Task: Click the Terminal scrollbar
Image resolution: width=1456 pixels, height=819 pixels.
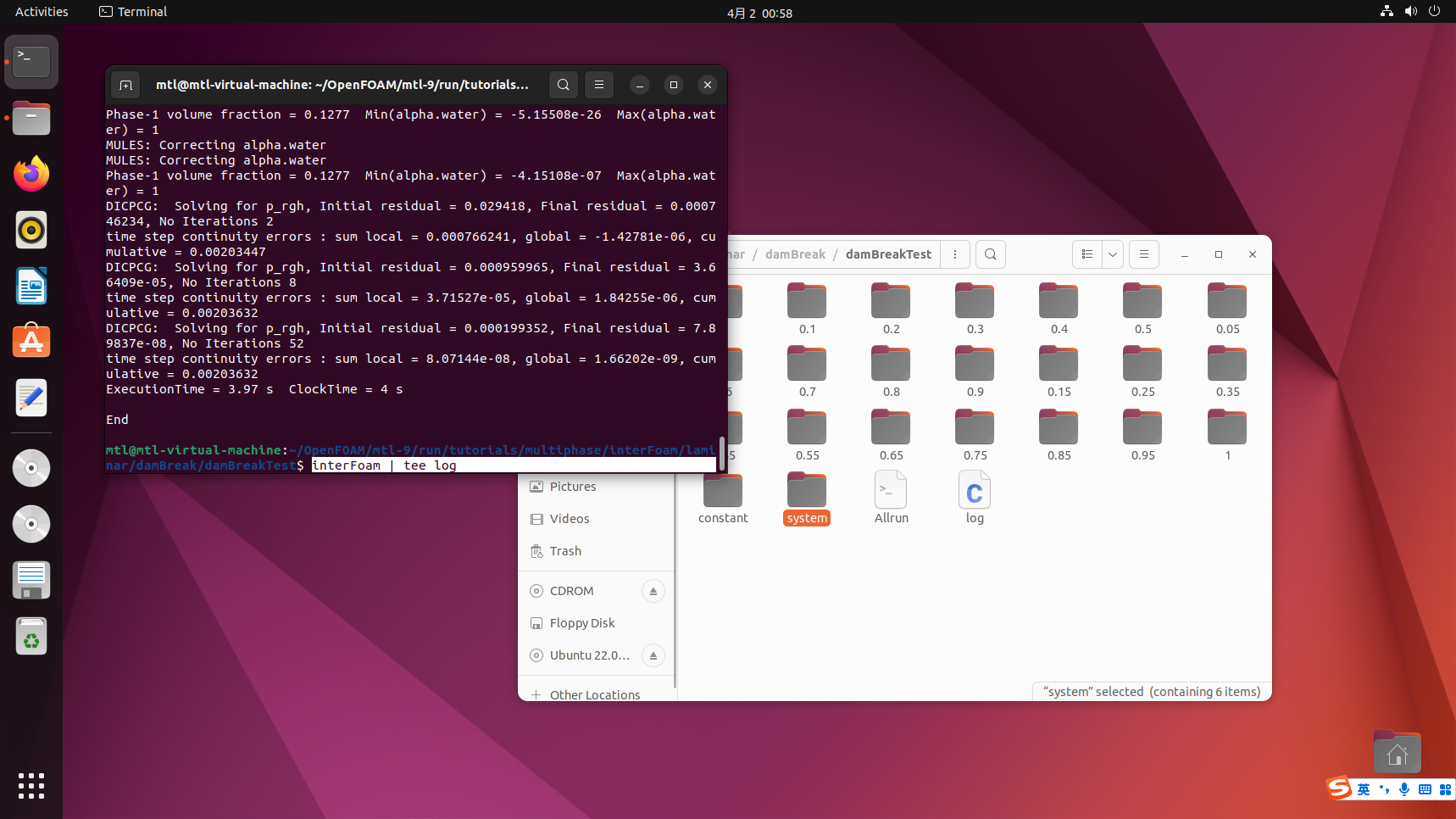Action: click(722, 454)
